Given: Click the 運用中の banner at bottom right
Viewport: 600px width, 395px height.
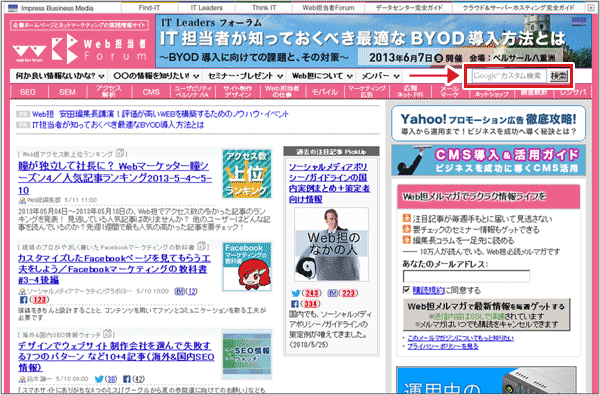Looking at the screenshot, I should pos(486,380).
